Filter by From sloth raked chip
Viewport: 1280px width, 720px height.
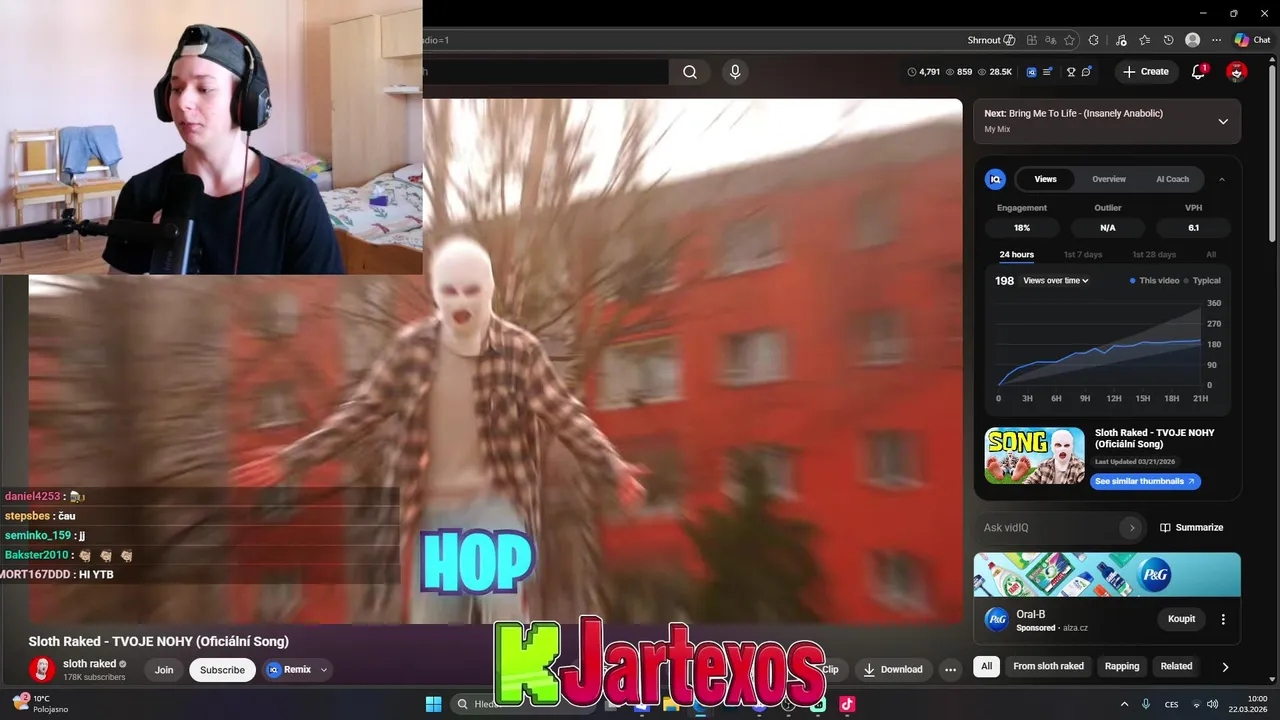tap(1048, 666)
